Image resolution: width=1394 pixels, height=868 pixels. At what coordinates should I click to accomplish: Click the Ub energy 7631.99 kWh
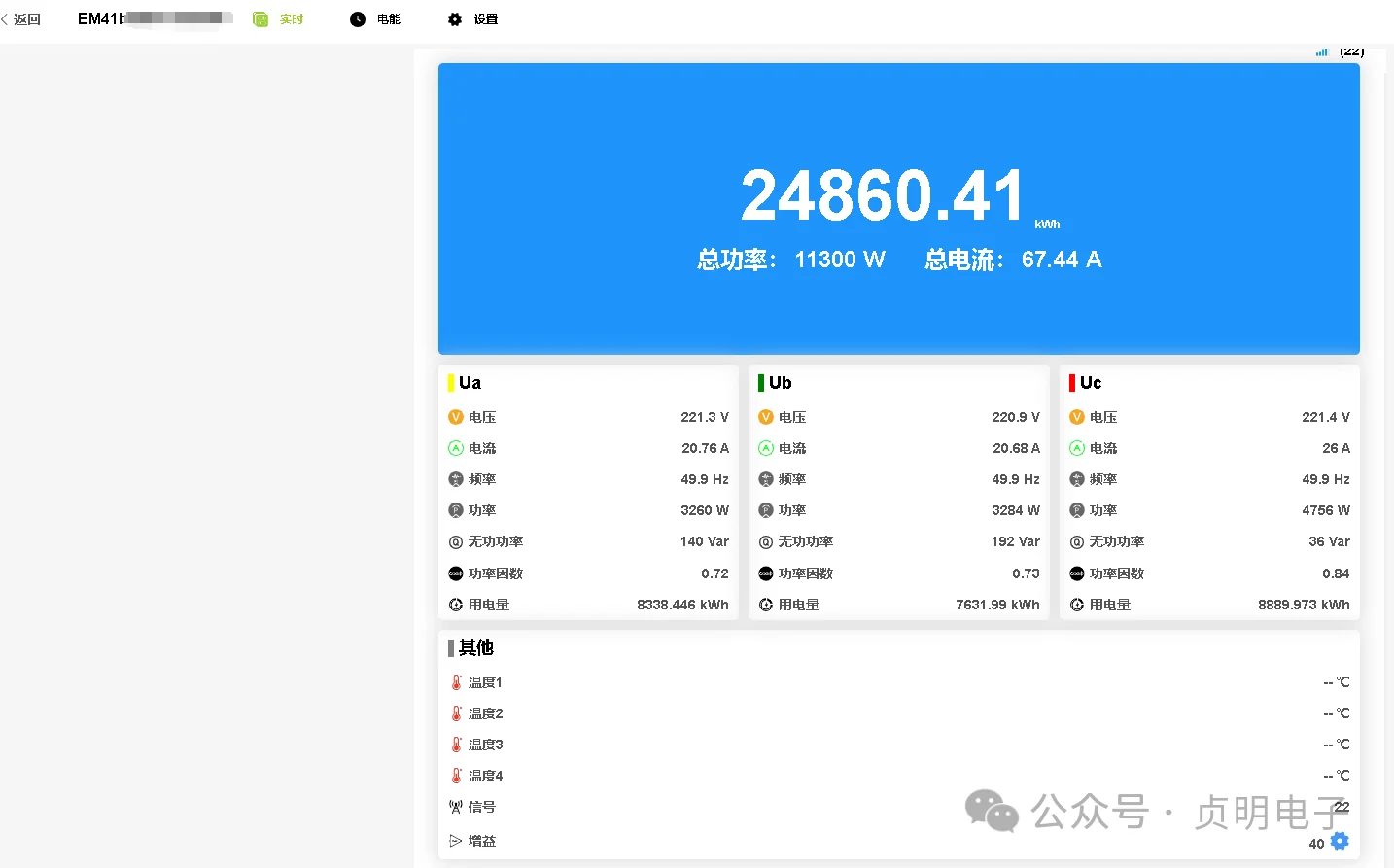(x=997, y=605)
